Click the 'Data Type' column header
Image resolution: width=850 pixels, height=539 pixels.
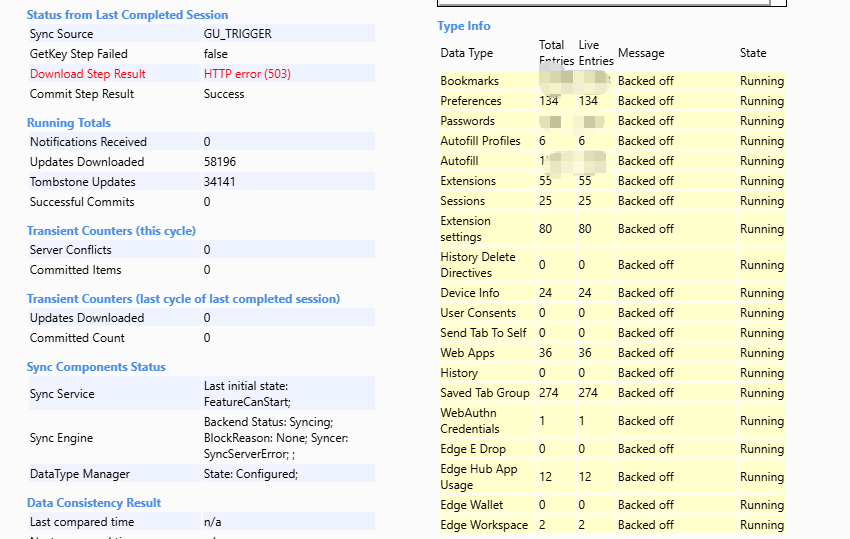[x=467, y=53]
